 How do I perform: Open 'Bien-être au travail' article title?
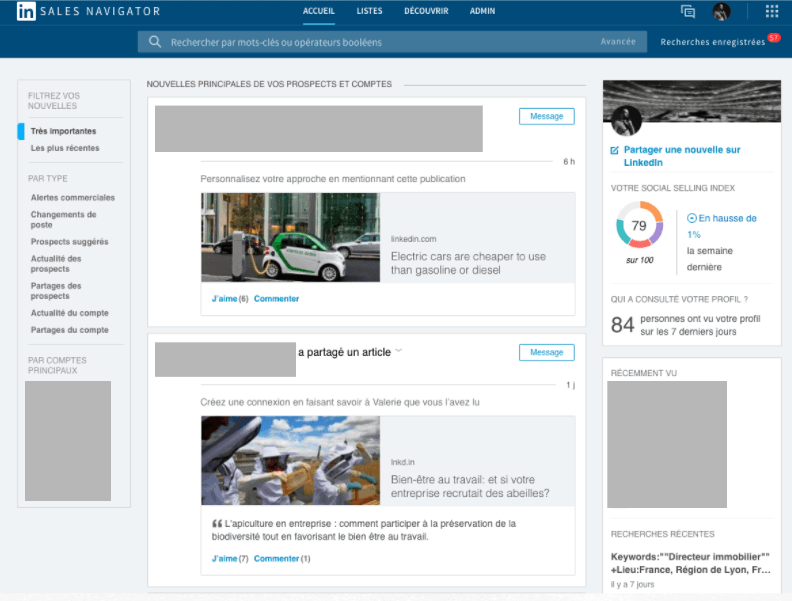(470, 486)
